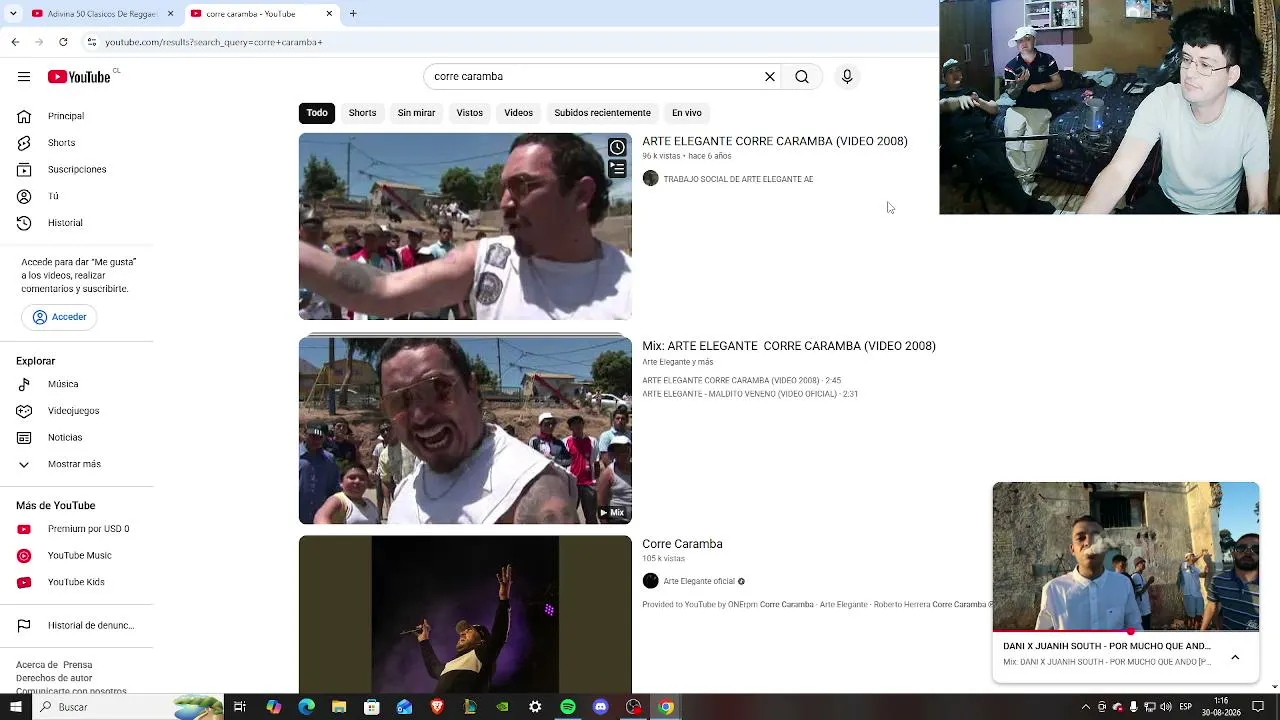Open Discord from the taskbar

tap(600, 707)
